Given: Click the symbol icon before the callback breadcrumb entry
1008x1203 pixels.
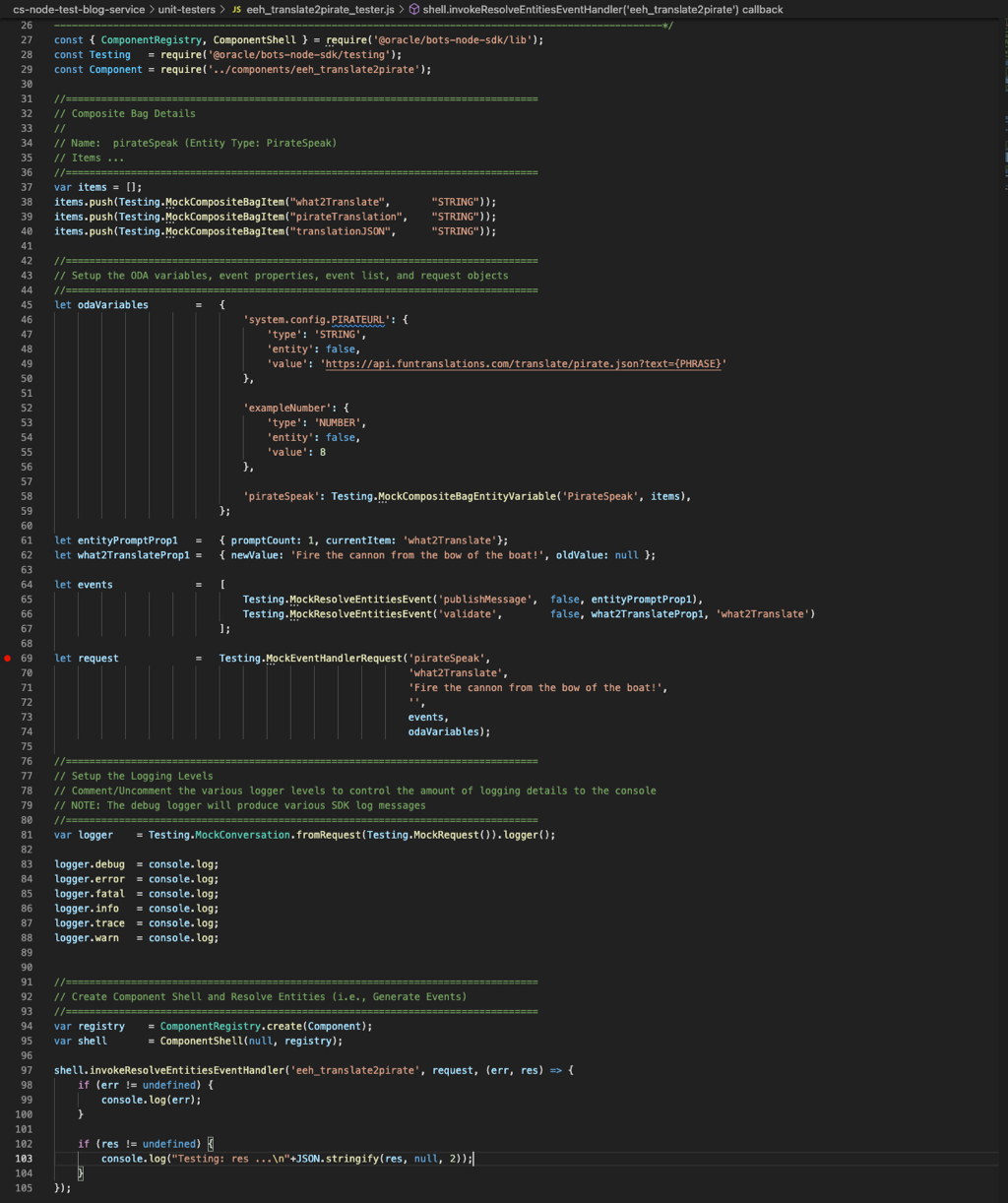Looking at the screenshot, I should click(415, 10).
